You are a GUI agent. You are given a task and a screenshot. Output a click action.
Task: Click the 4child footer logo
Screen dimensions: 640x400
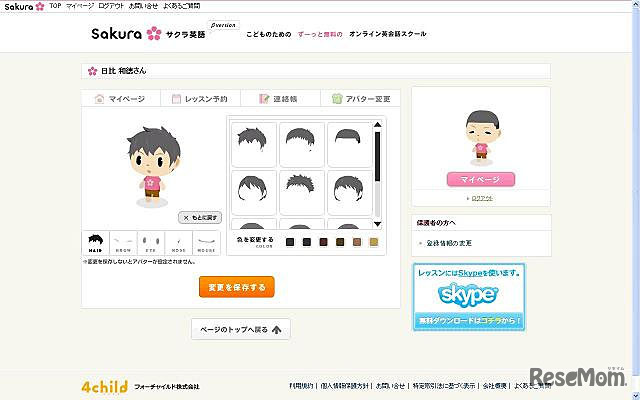click(x=104, y=386)
